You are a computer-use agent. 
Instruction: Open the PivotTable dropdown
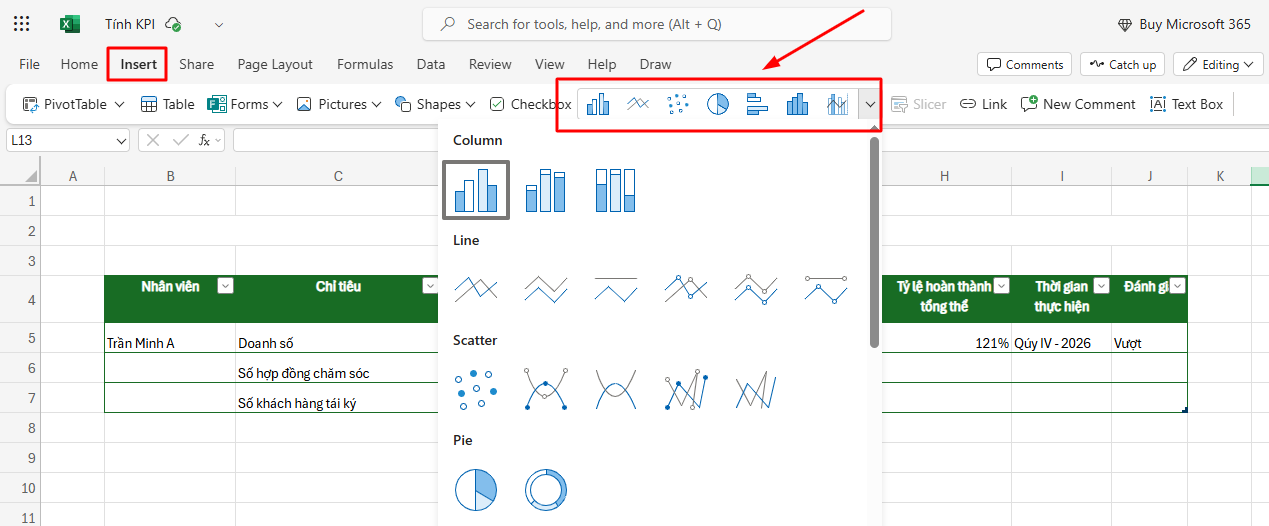coord(119,104)
